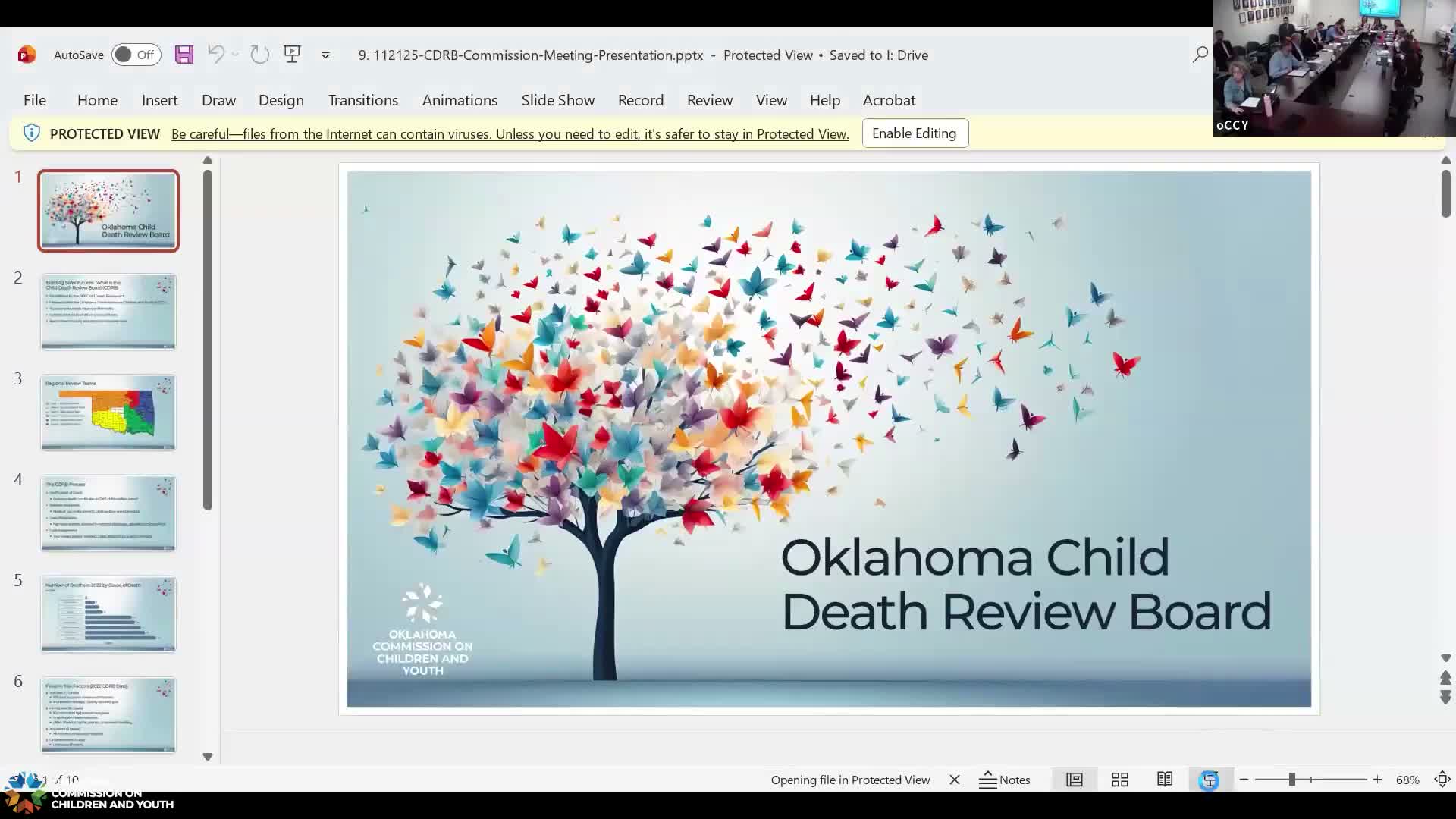Start Slide Show from the status bar icon
This screenshot has width=1456, height=819.
pyautogui.click(x=1210, y=780)
